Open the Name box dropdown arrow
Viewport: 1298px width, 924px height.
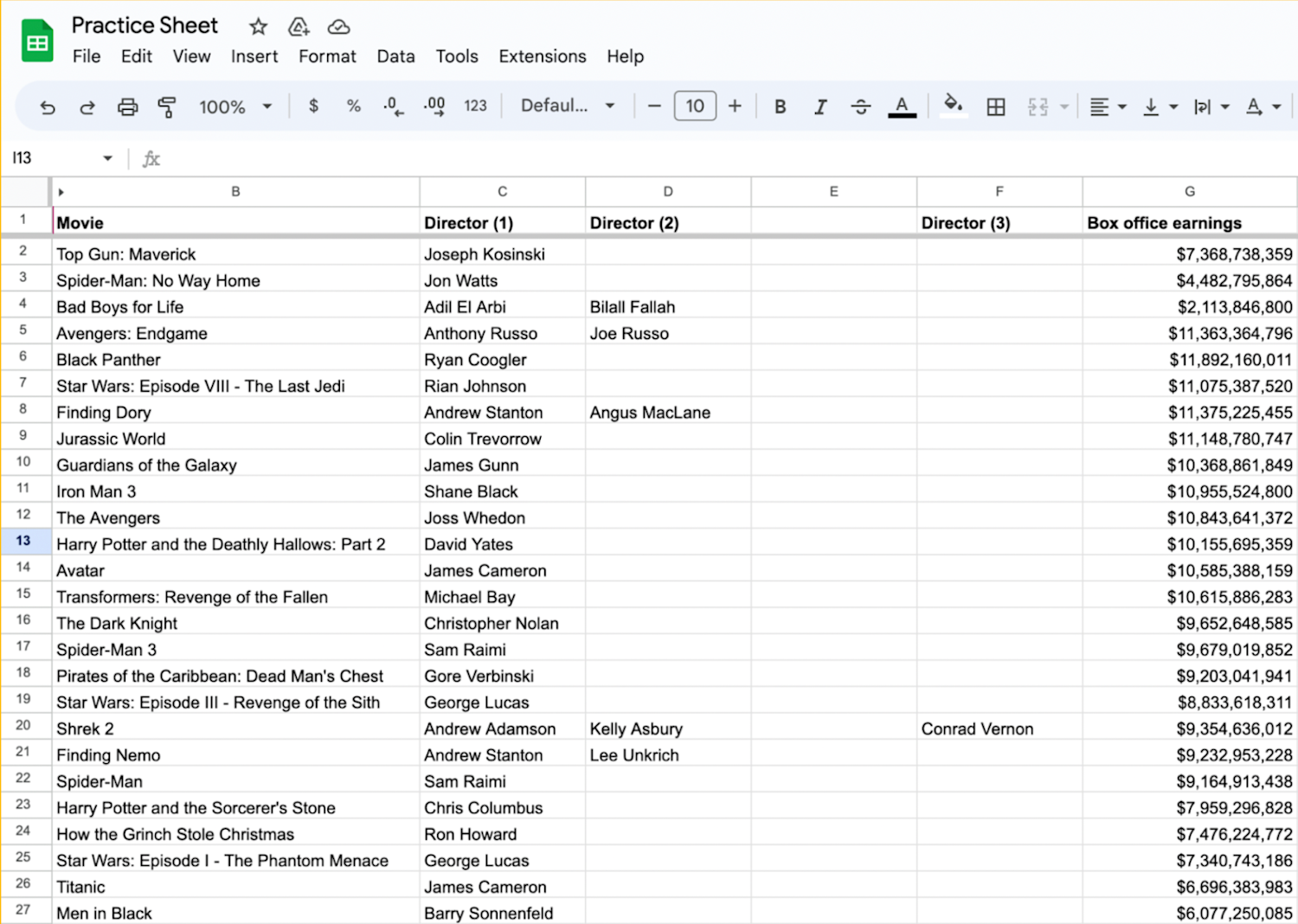click(107, 158)
